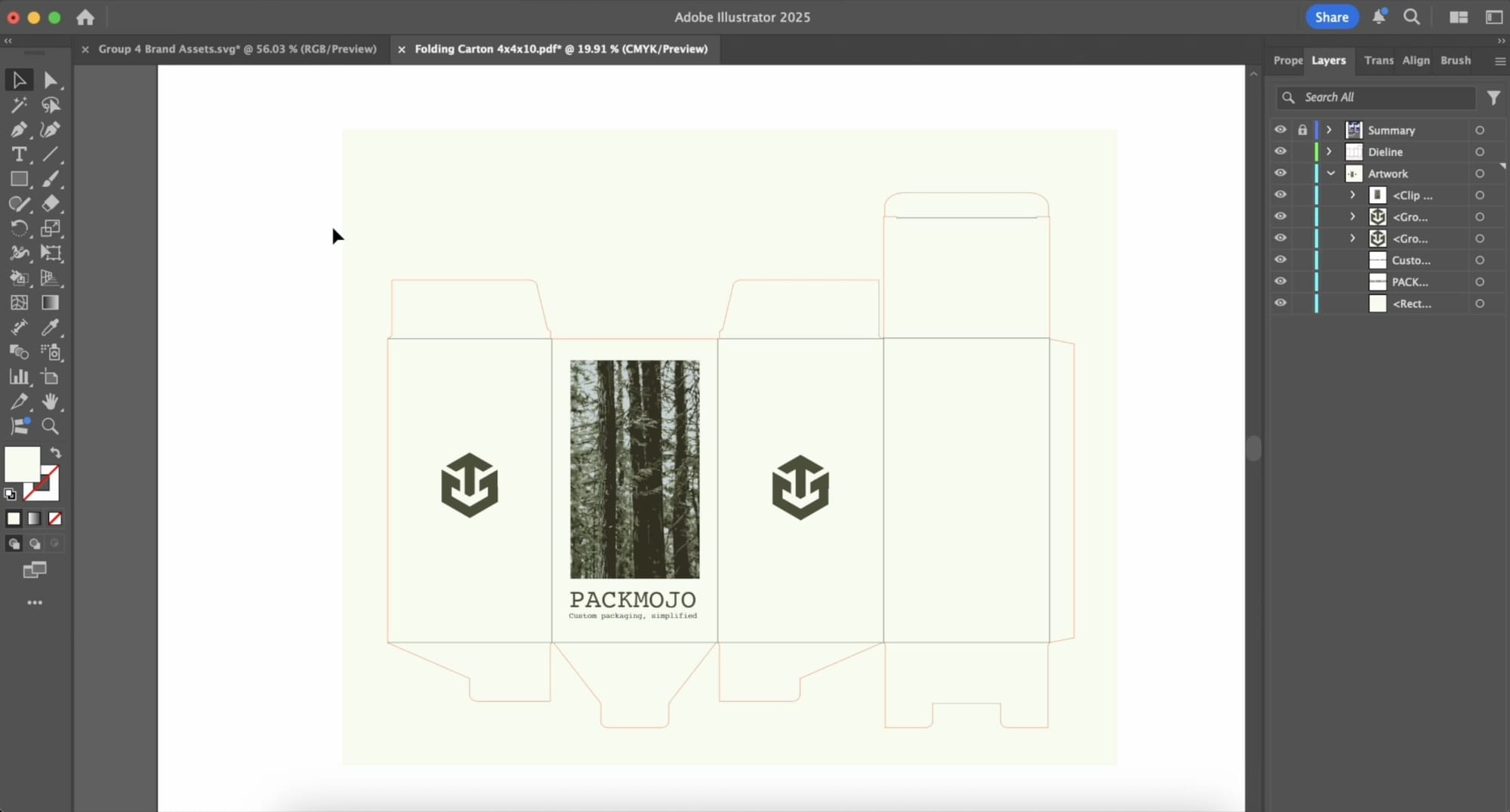
Task: Select the Pen tool
Action: tap(19, 130)
